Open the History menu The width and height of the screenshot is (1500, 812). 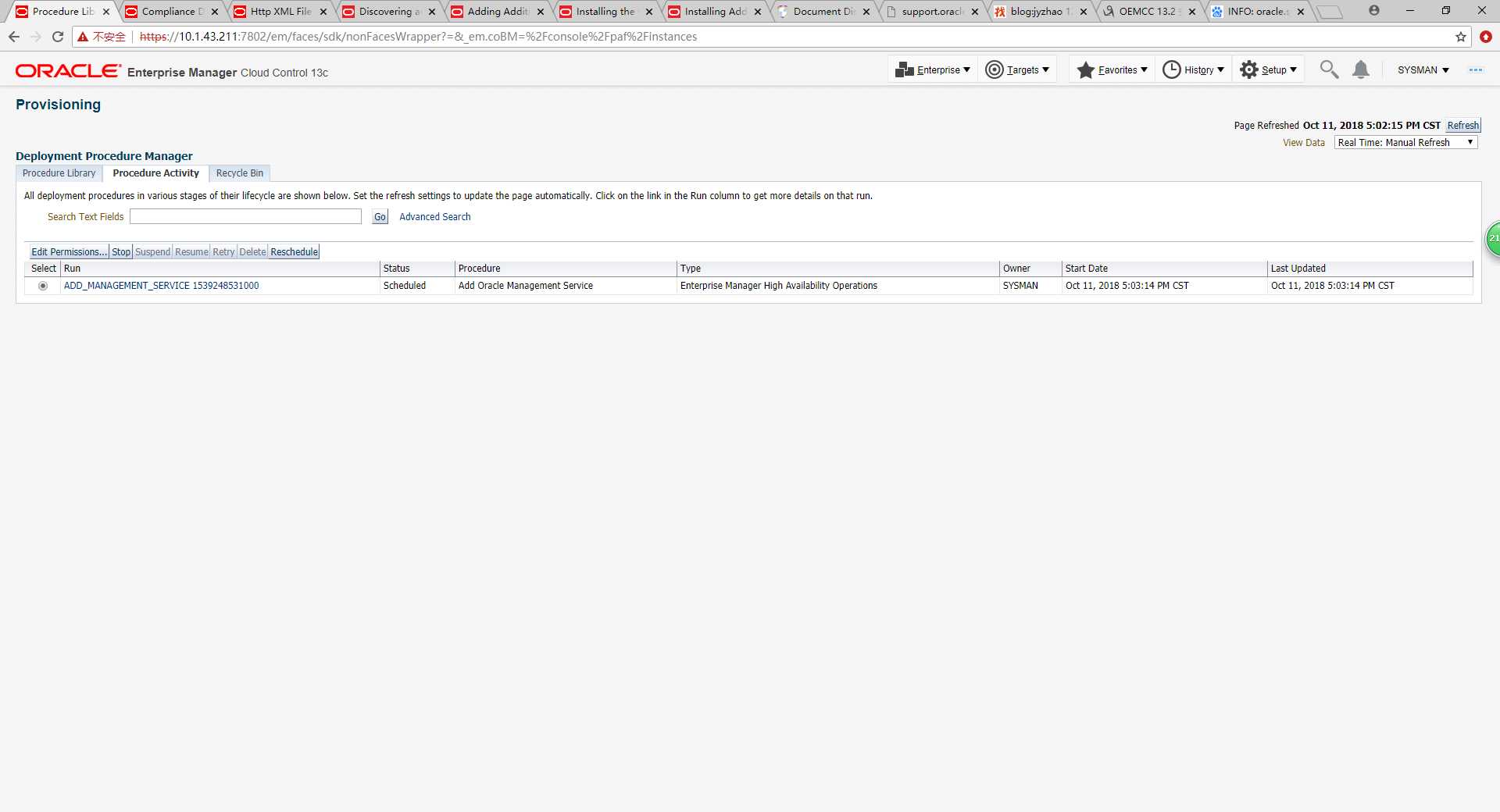coord(1193,69)
